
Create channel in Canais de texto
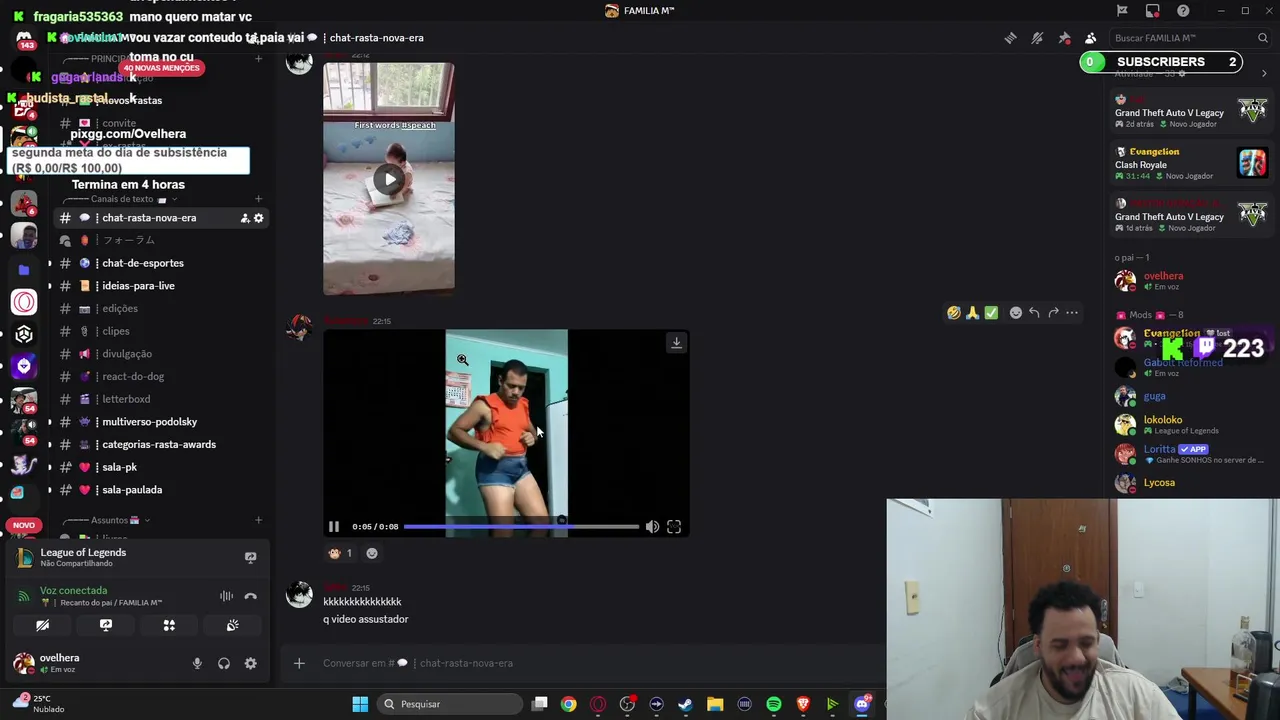(x=259, y=199)
